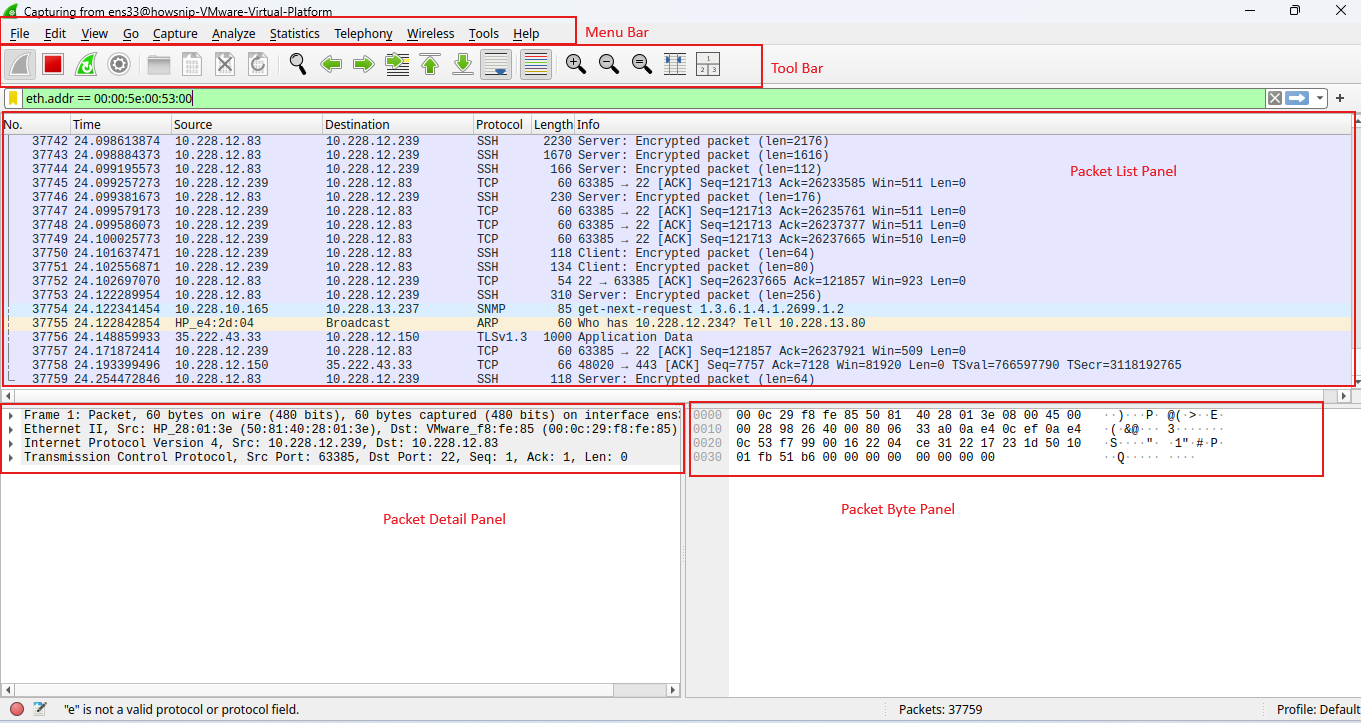1361x723 pixels.
Task: Click the reset layout toolbar icon
Action: pos(708,65)
